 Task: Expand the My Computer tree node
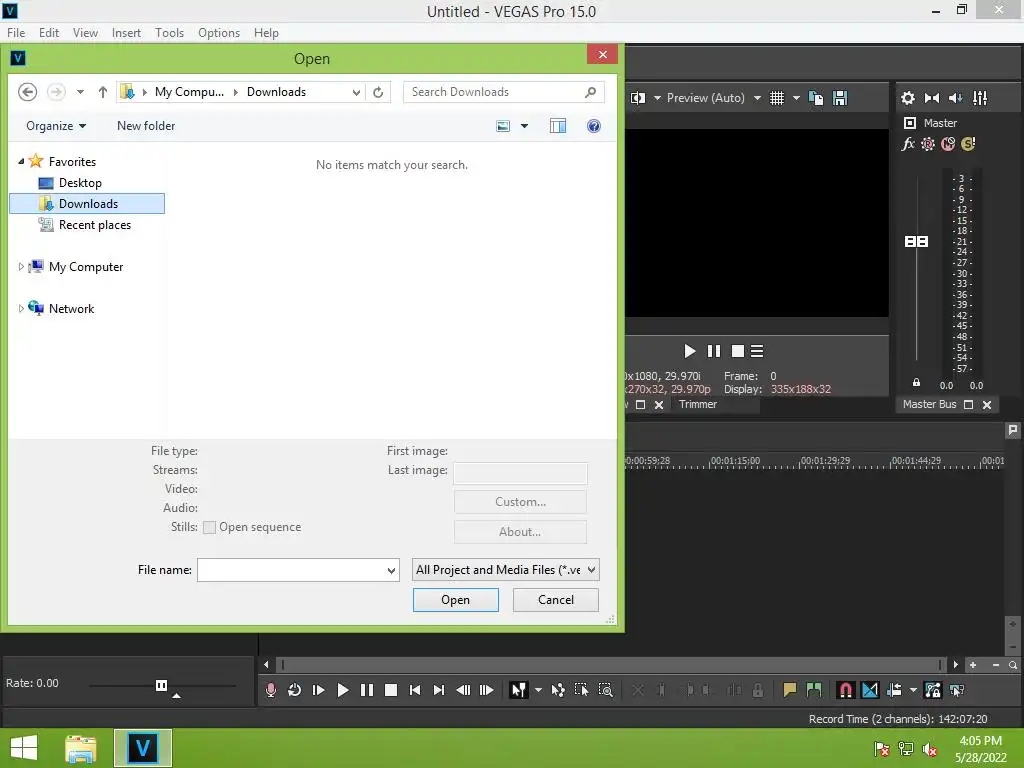(21, 266)
